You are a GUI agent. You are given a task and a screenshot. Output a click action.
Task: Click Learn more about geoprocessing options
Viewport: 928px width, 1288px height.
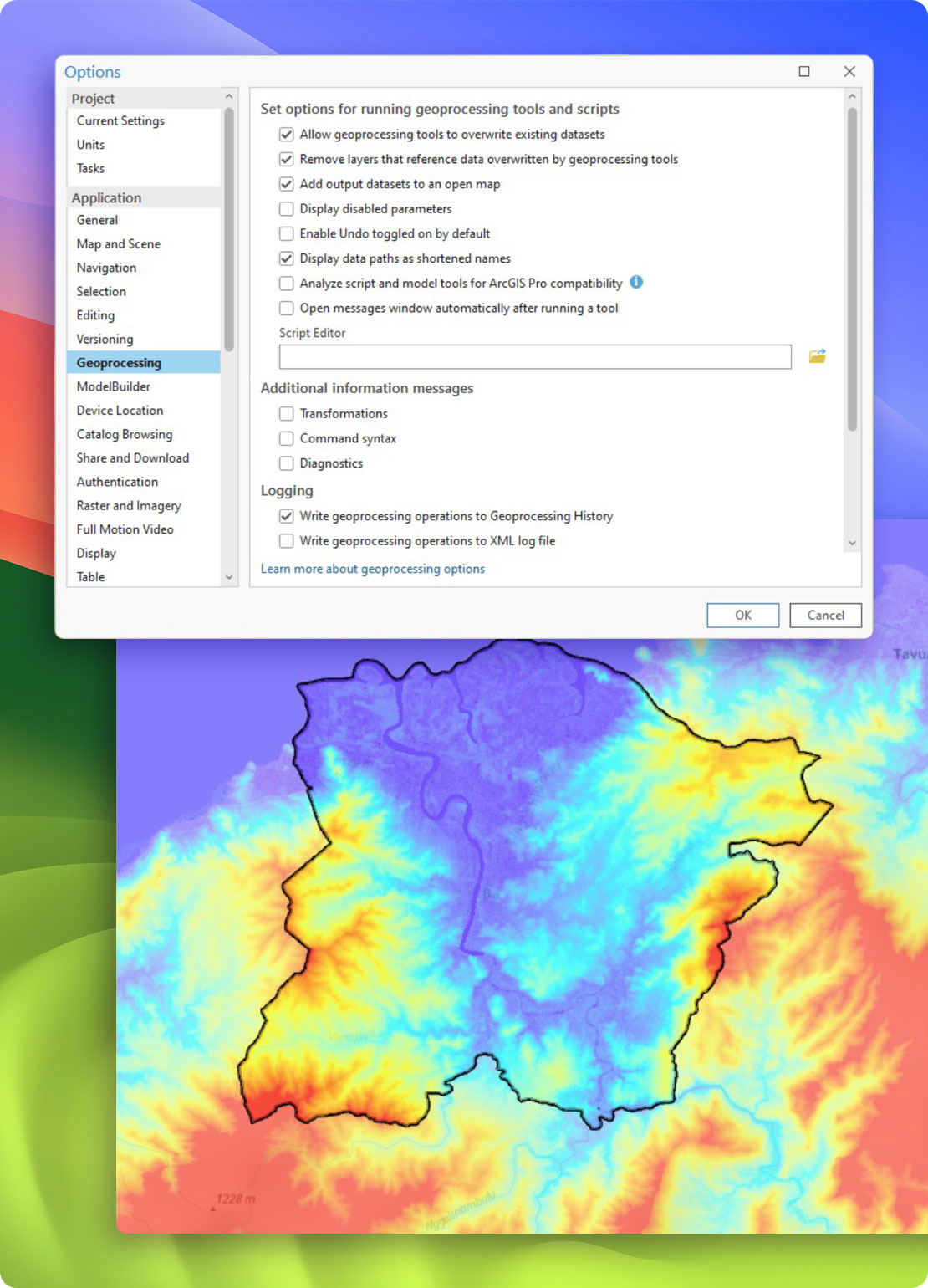[373, 569]
